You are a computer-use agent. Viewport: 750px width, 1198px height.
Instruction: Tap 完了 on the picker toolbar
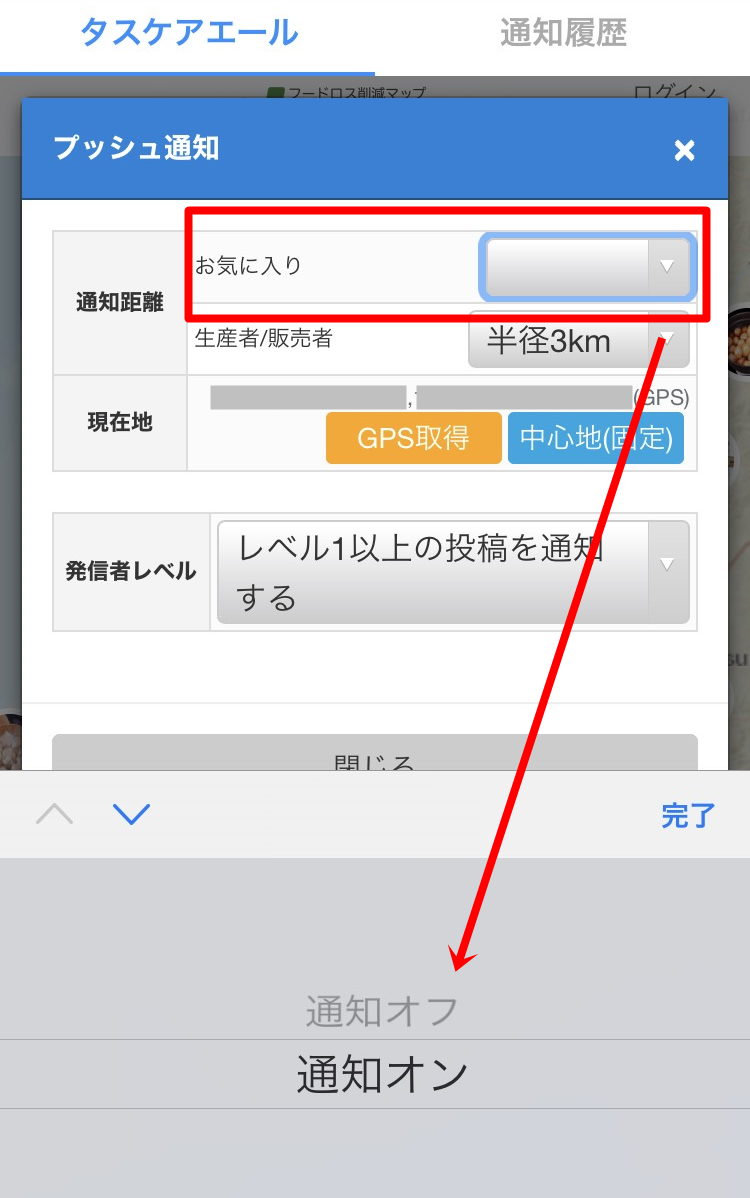click(688, 815)
